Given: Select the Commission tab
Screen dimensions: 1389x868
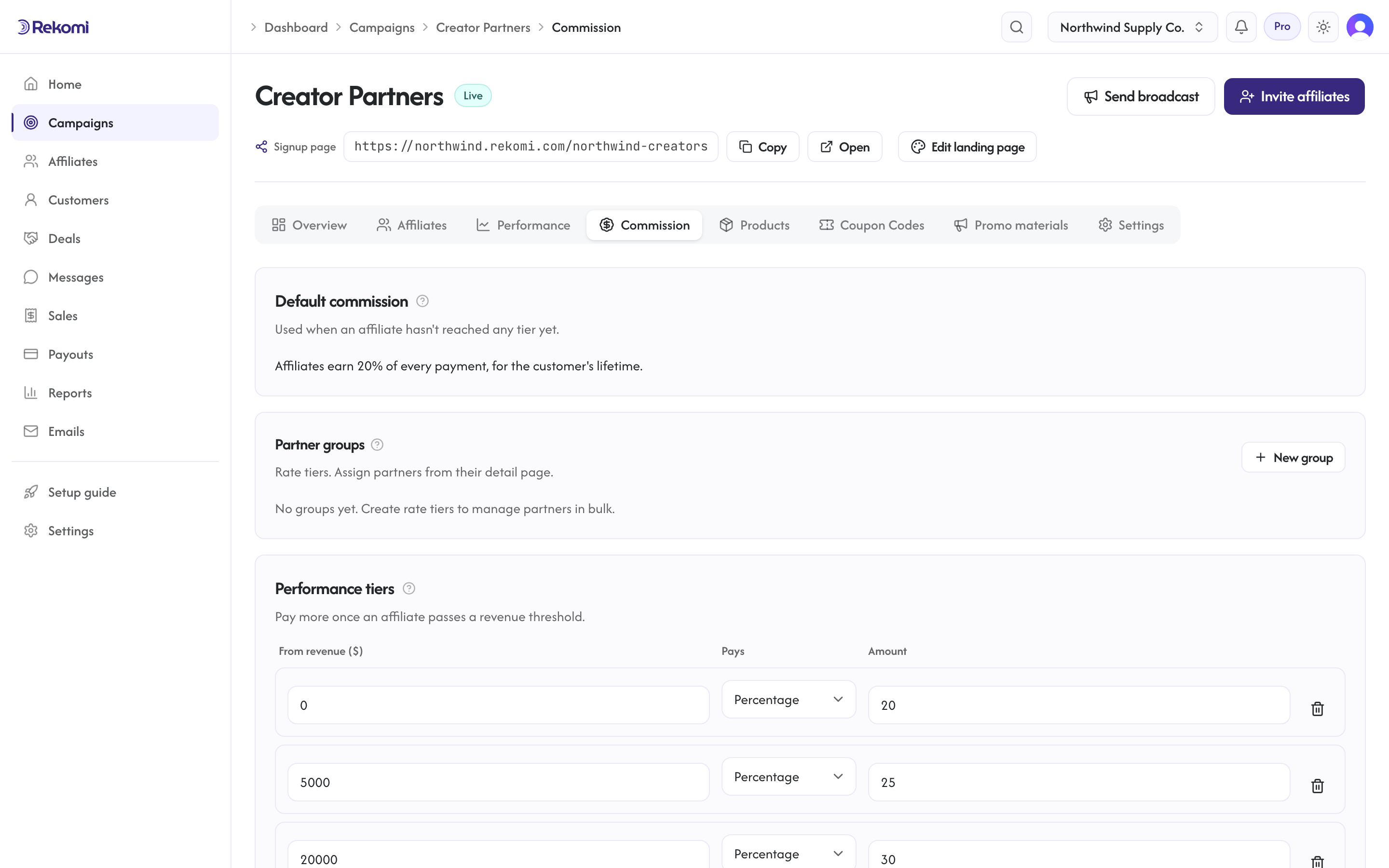Looking at the screenshot, I should [x=644, y=225].
